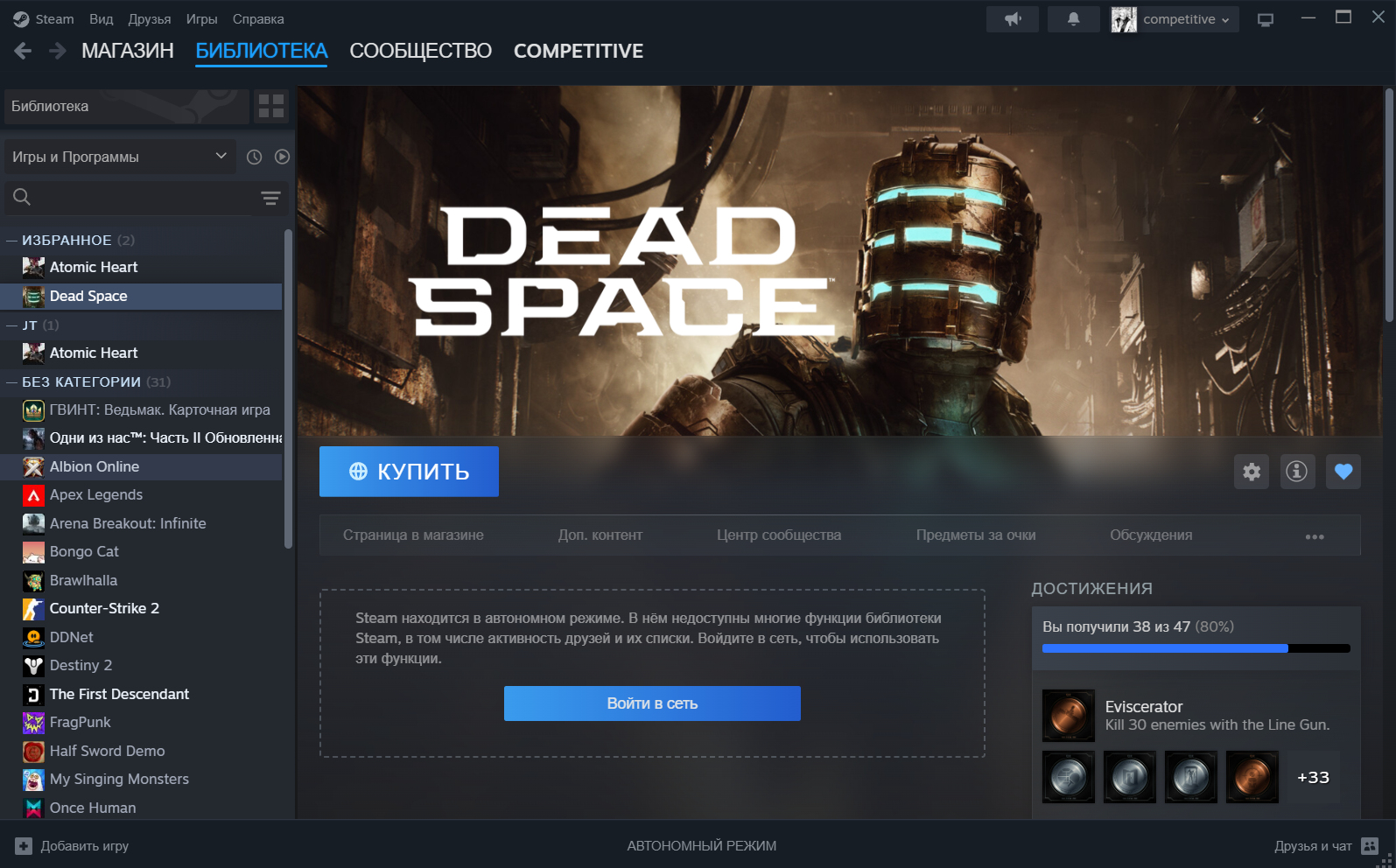Open the announcements megaphone icon

pos(1012,19)
